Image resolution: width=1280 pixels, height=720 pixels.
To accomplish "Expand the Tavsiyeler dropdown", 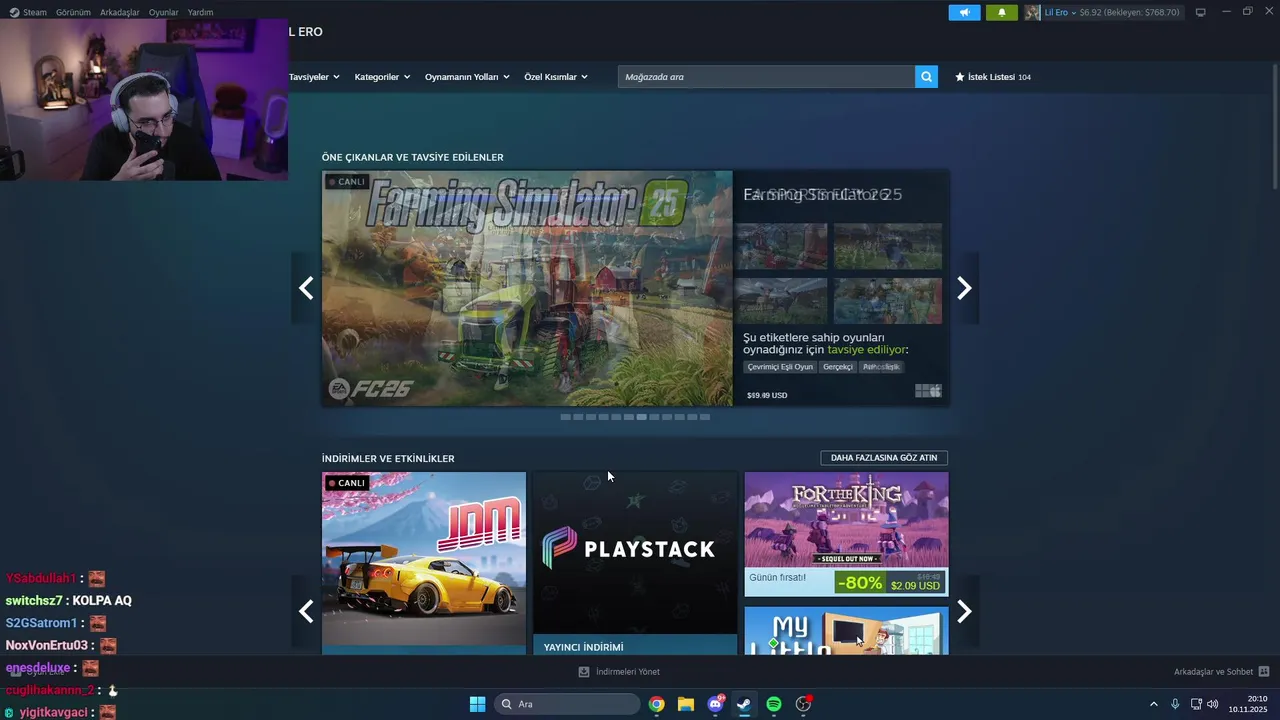I will tap(314, 77).
